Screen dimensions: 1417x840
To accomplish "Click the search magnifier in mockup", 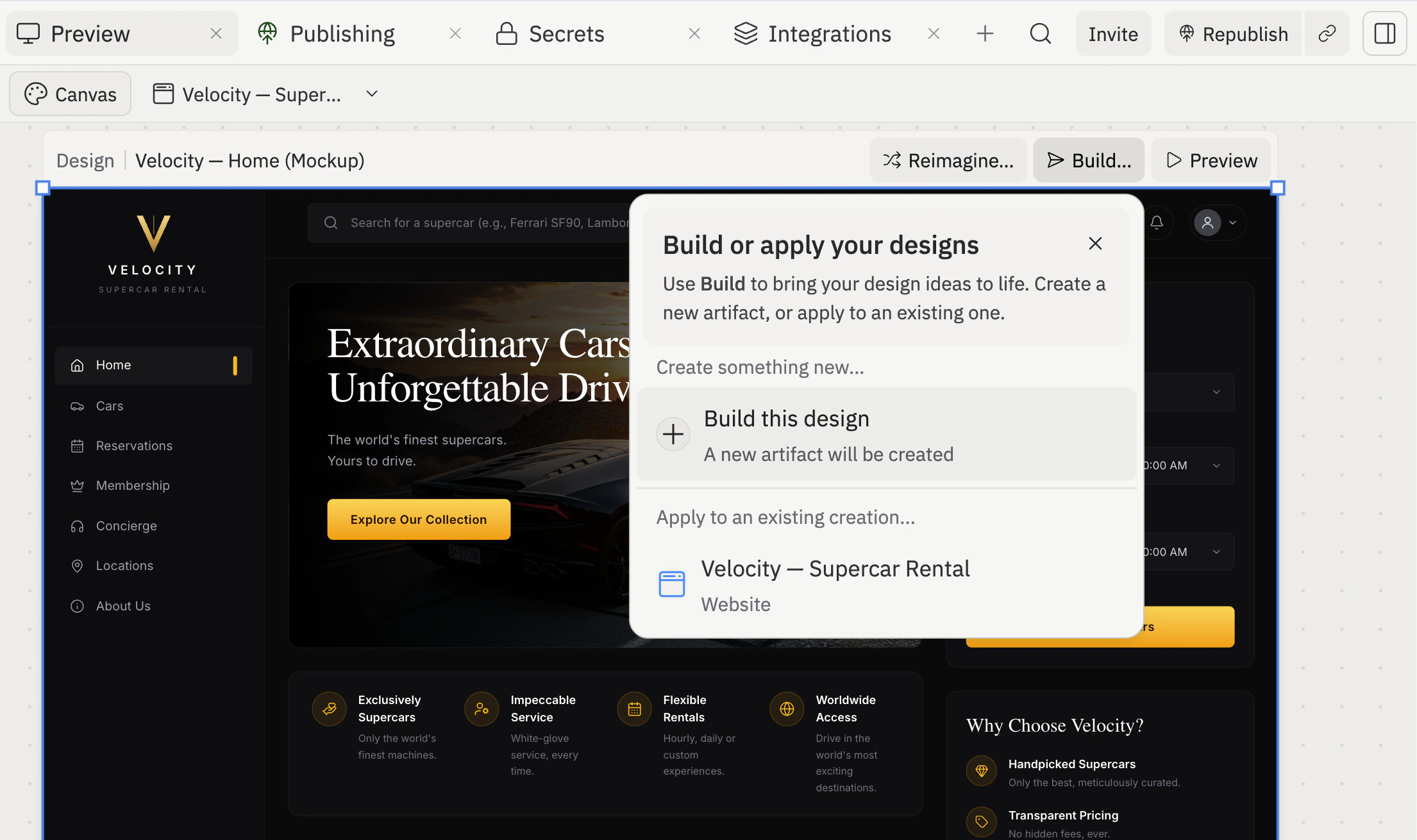I will [x=331, y=223].
